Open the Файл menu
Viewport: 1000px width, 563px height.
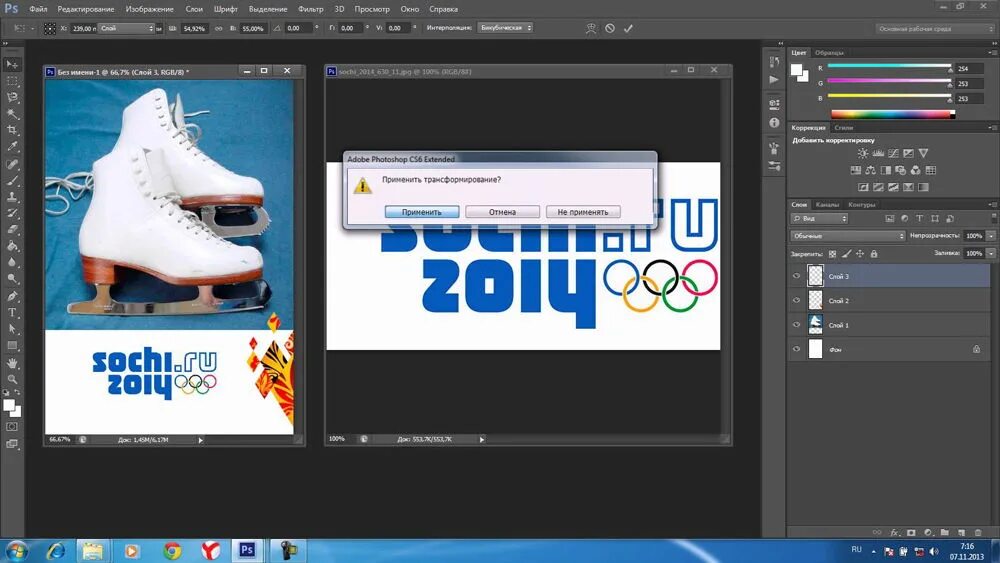click(38, 9)
